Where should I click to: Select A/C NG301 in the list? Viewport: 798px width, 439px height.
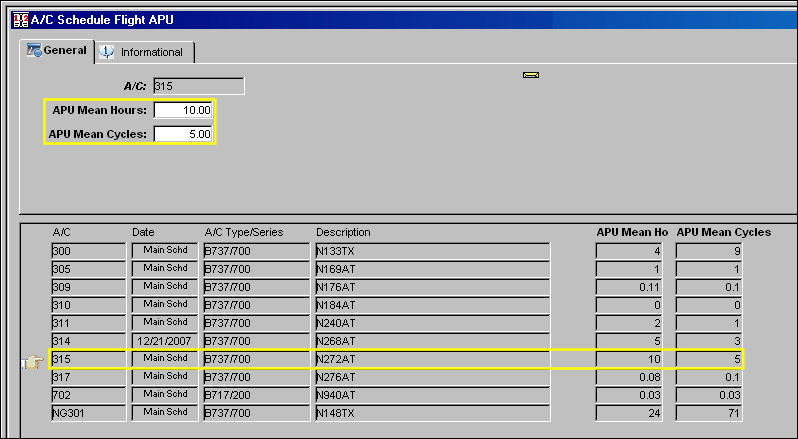coord(89,413)
